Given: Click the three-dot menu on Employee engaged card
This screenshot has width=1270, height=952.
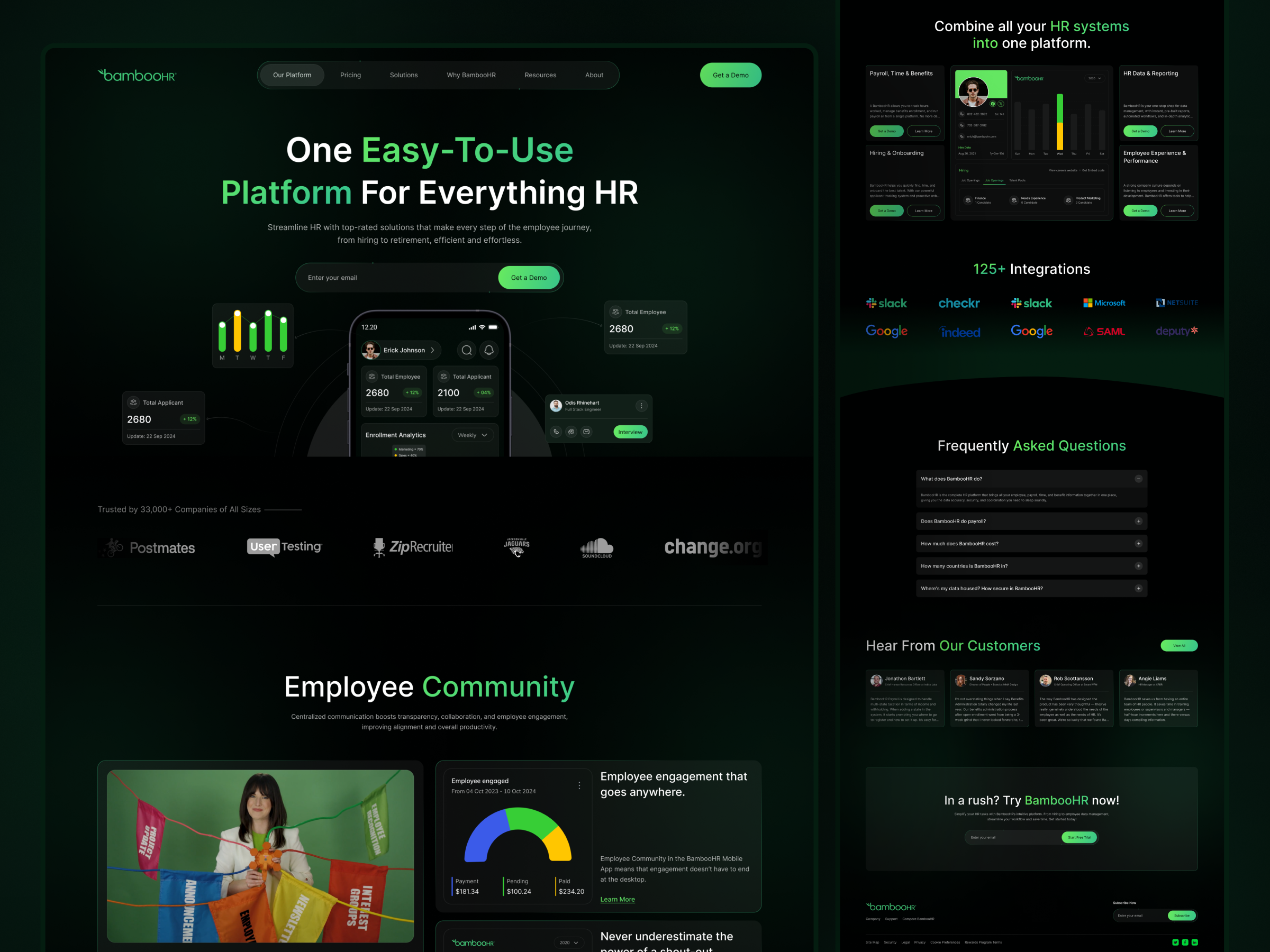Looking at the screenshot, I should (x=579, y=785).
